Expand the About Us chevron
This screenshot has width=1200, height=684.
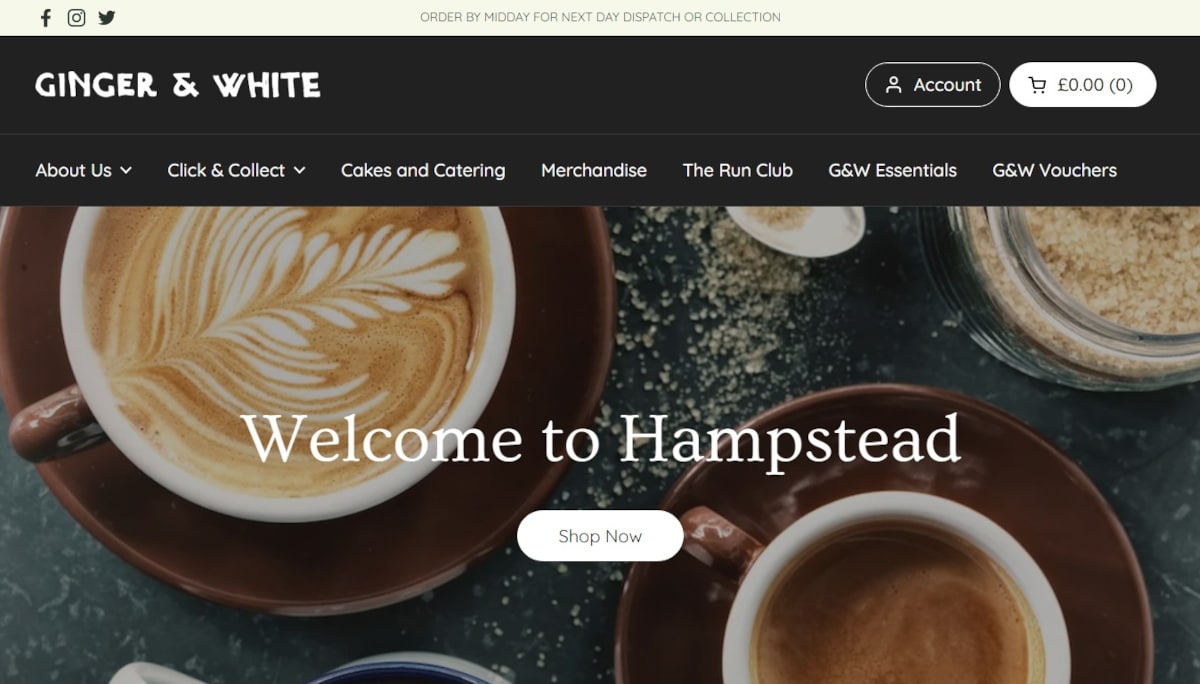point(126,171)
